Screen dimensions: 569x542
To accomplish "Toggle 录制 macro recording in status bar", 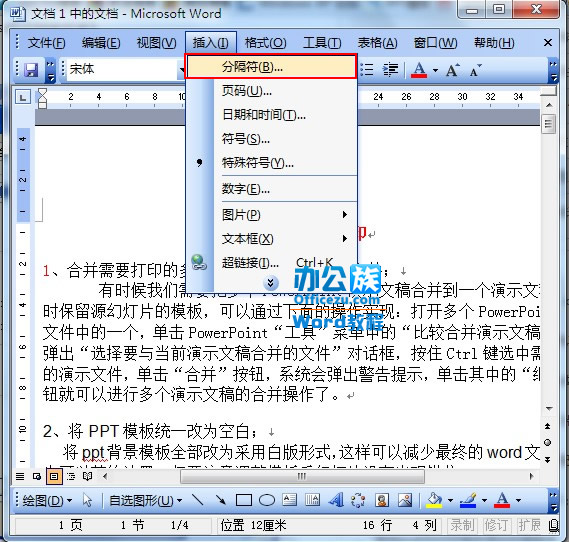I will coord(462,525).
